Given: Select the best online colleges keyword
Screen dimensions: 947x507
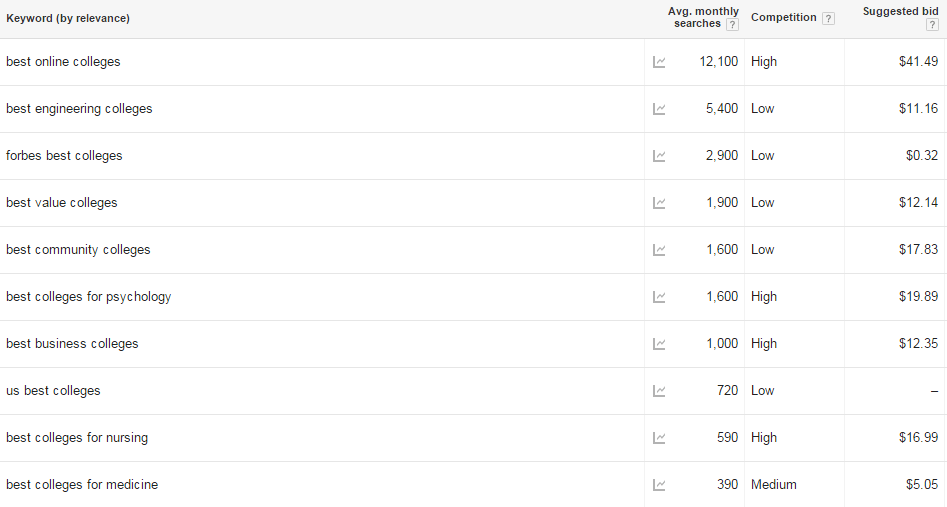Looking at the screenshot, I should (63, 62).
